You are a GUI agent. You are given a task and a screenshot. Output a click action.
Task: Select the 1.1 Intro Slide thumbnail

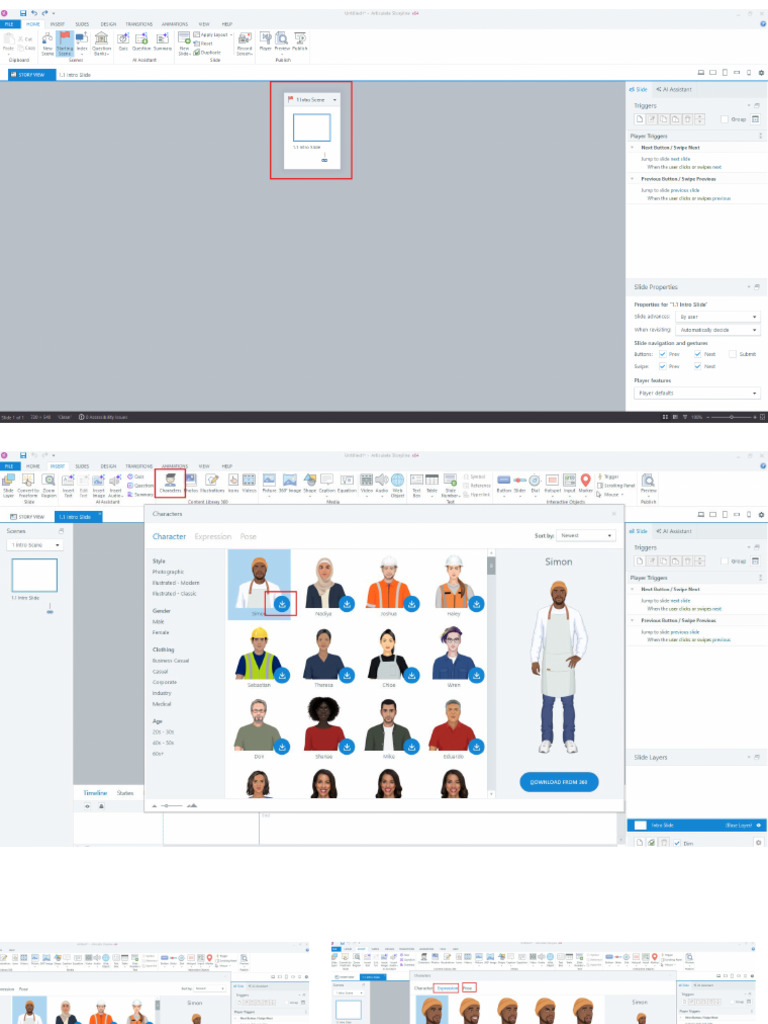[311, 127]
